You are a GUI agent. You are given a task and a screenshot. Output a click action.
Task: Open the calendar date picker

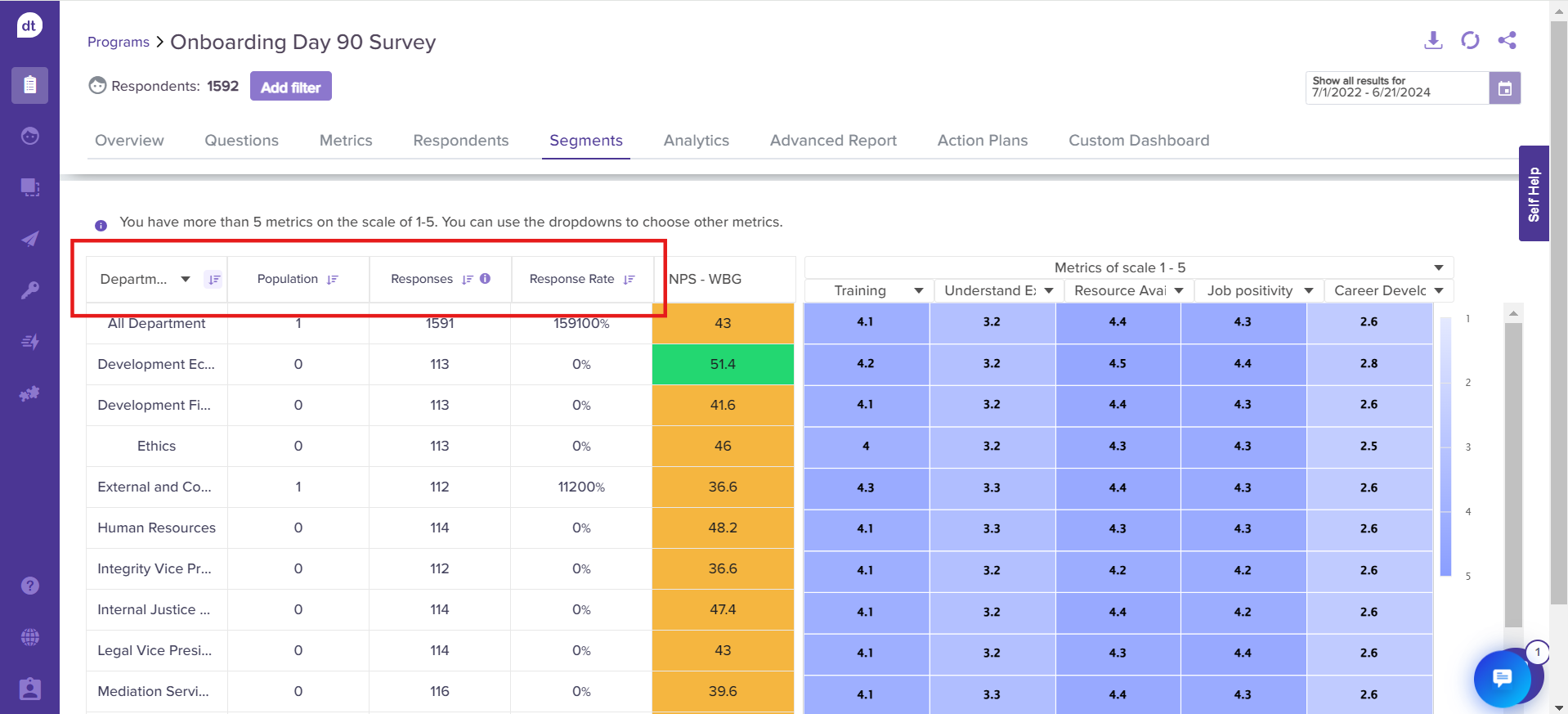tap(1504, 88)
